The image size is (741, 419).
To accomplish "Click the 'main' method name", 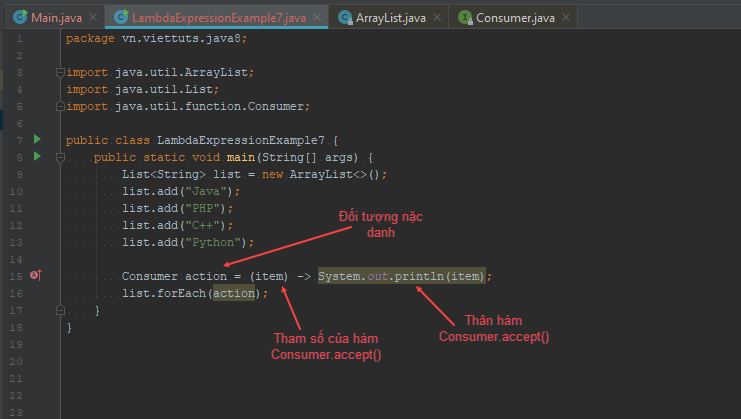I will pyautogui.click(x=241, y=157).
